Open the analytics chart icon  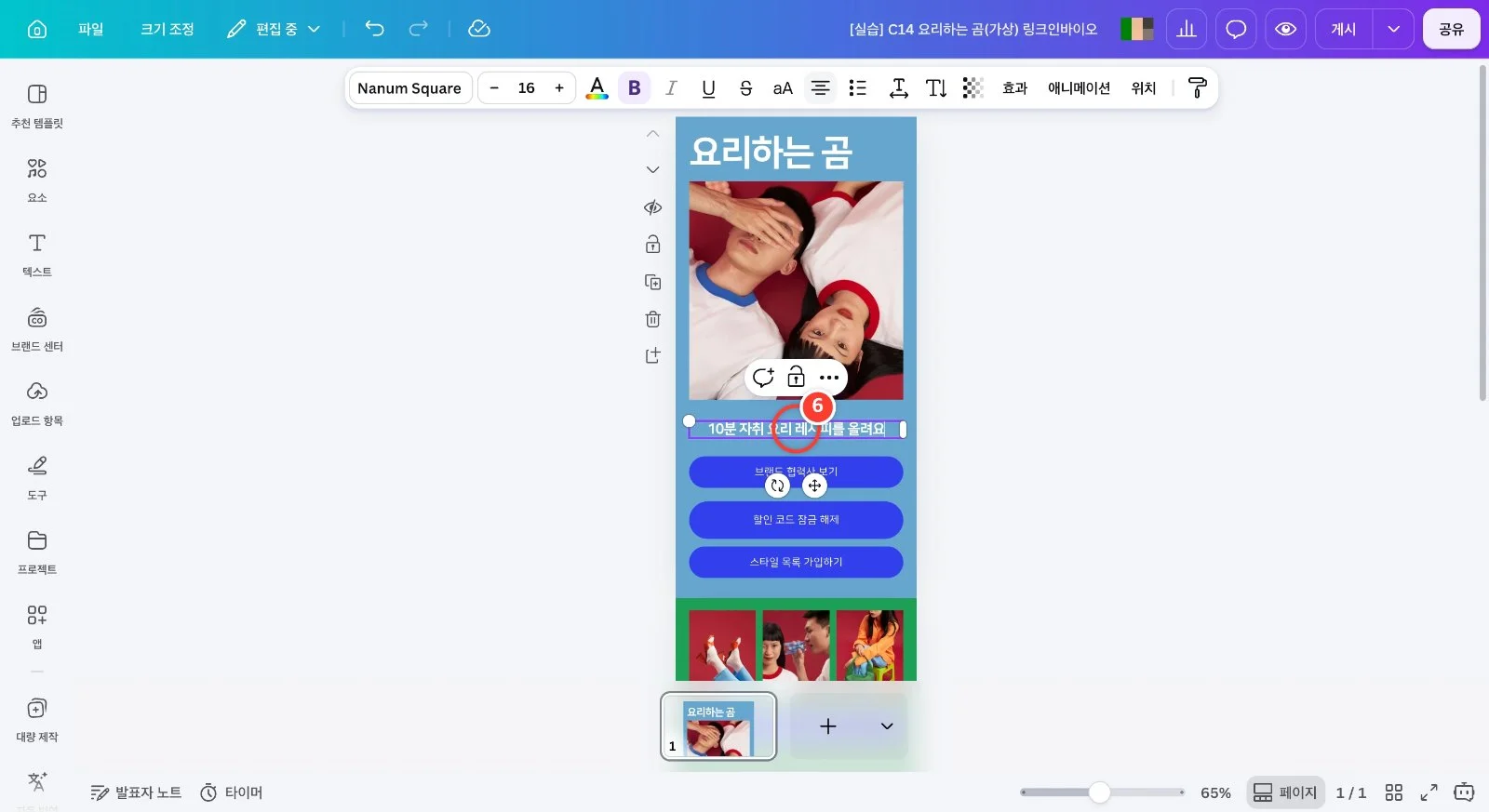pyautogui.click(x=1187, y=29)
